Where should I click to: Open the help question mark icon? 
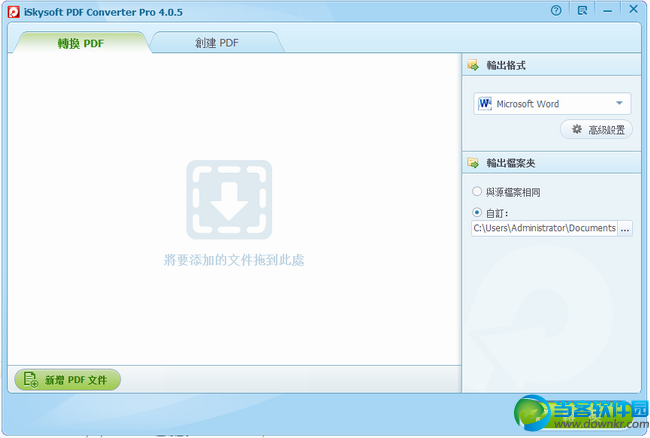click(x=556, y=11)
